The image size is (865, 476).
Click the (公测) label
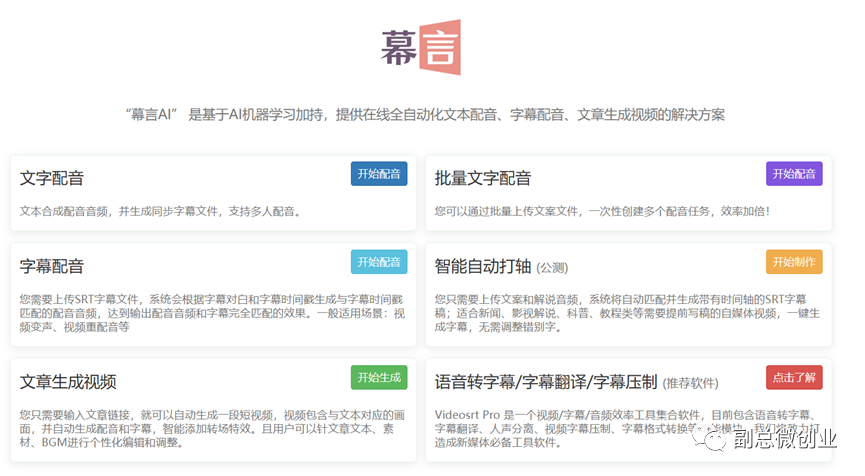tap(552, 268)
